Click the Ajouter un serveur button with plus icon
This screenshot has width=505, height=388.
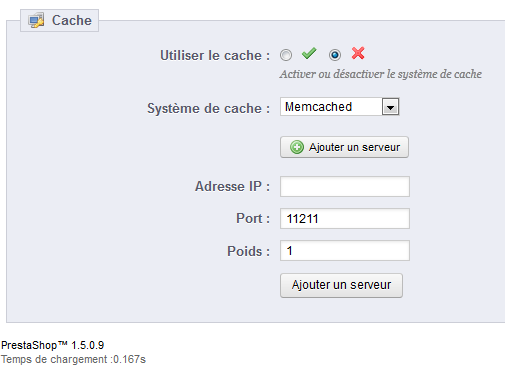pyautogui.click(x=344, y=147)
